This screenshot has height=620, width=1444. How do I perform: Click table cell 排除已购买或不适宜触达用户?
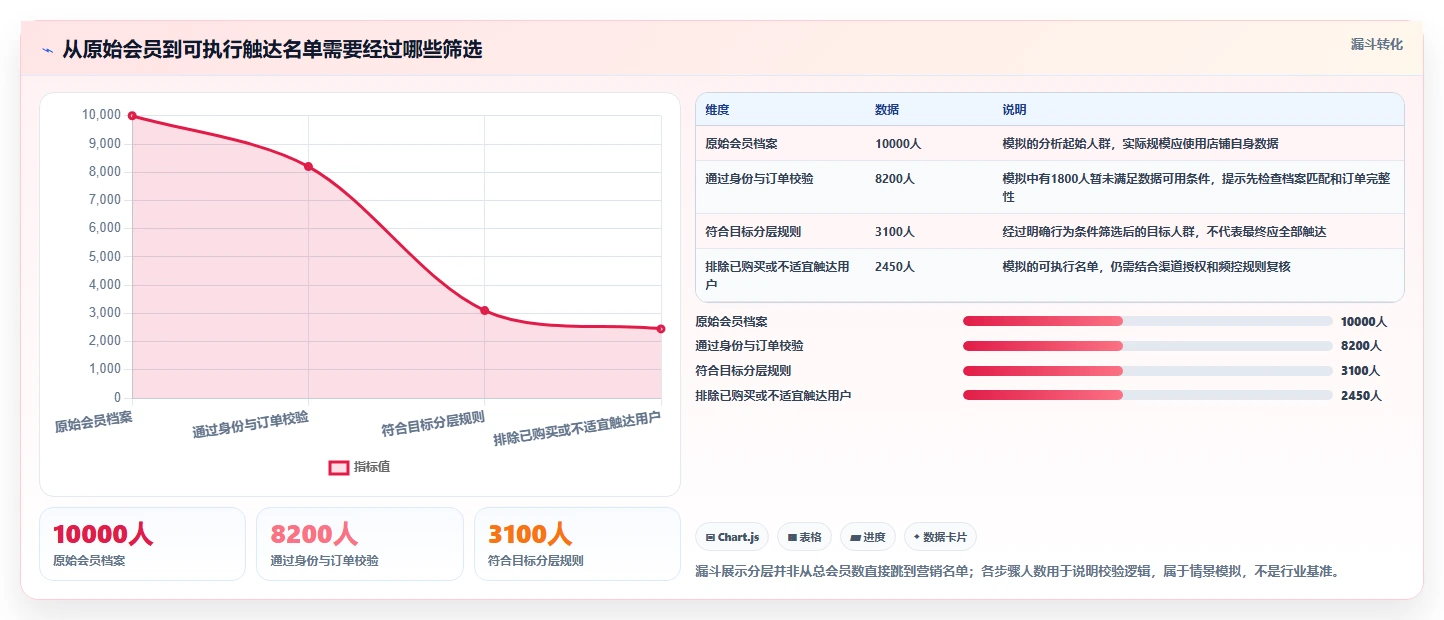click(x=777, y=275)
